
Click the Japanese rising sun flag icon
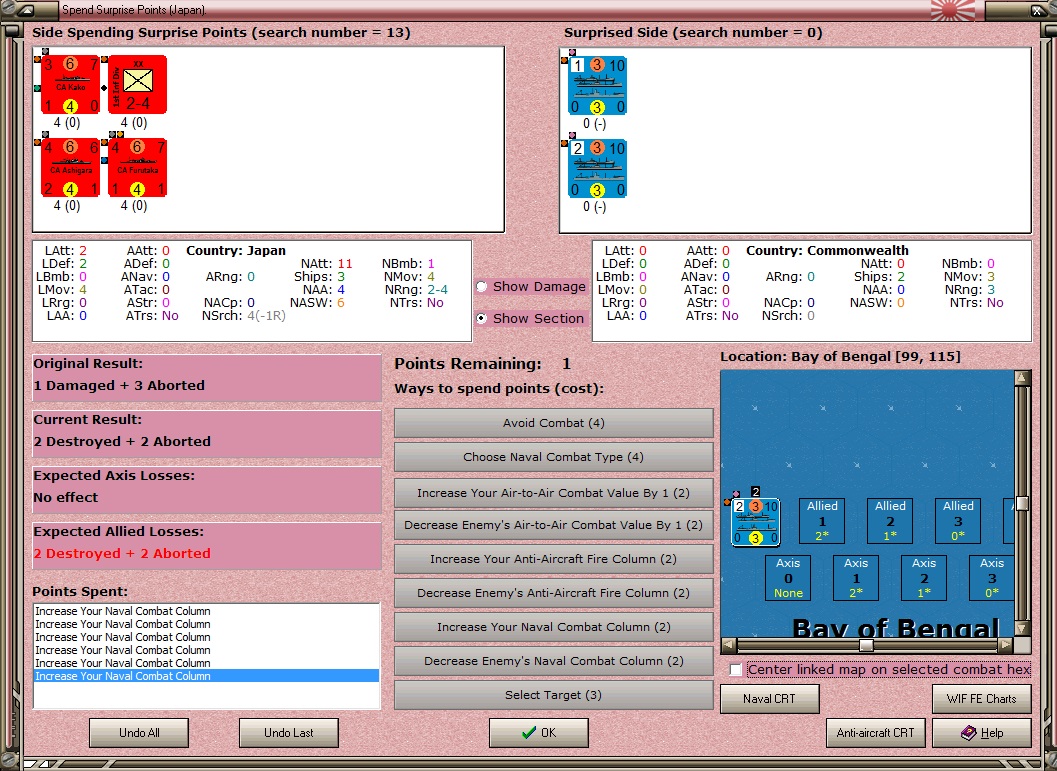[x=953, y=10]
